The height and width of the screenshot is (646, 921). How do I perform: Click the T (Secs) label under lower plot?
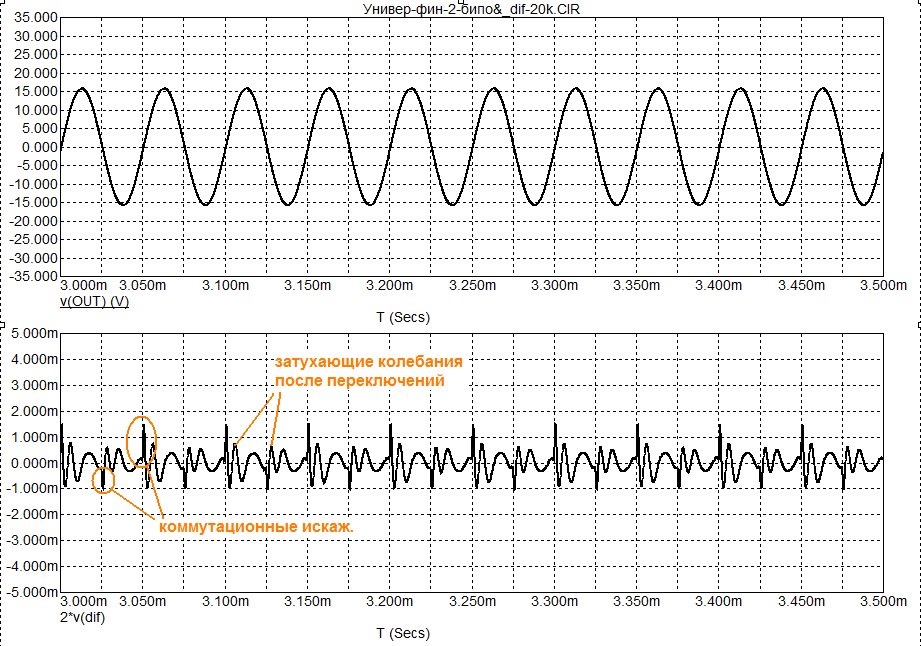pyautogui.click(x=403, y=633)
